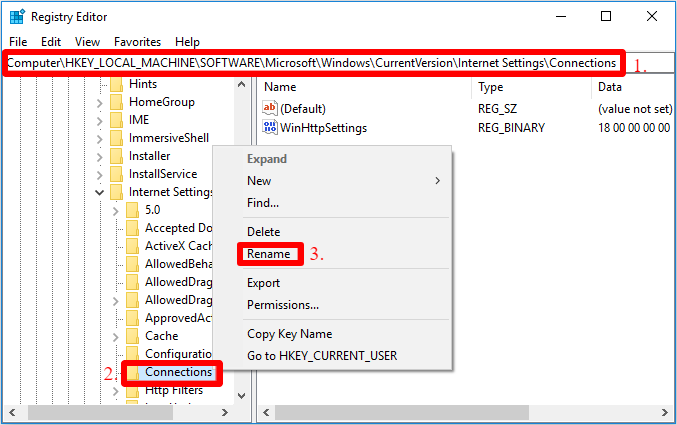Select the Hints key label
677x425 pixels.
143,84
